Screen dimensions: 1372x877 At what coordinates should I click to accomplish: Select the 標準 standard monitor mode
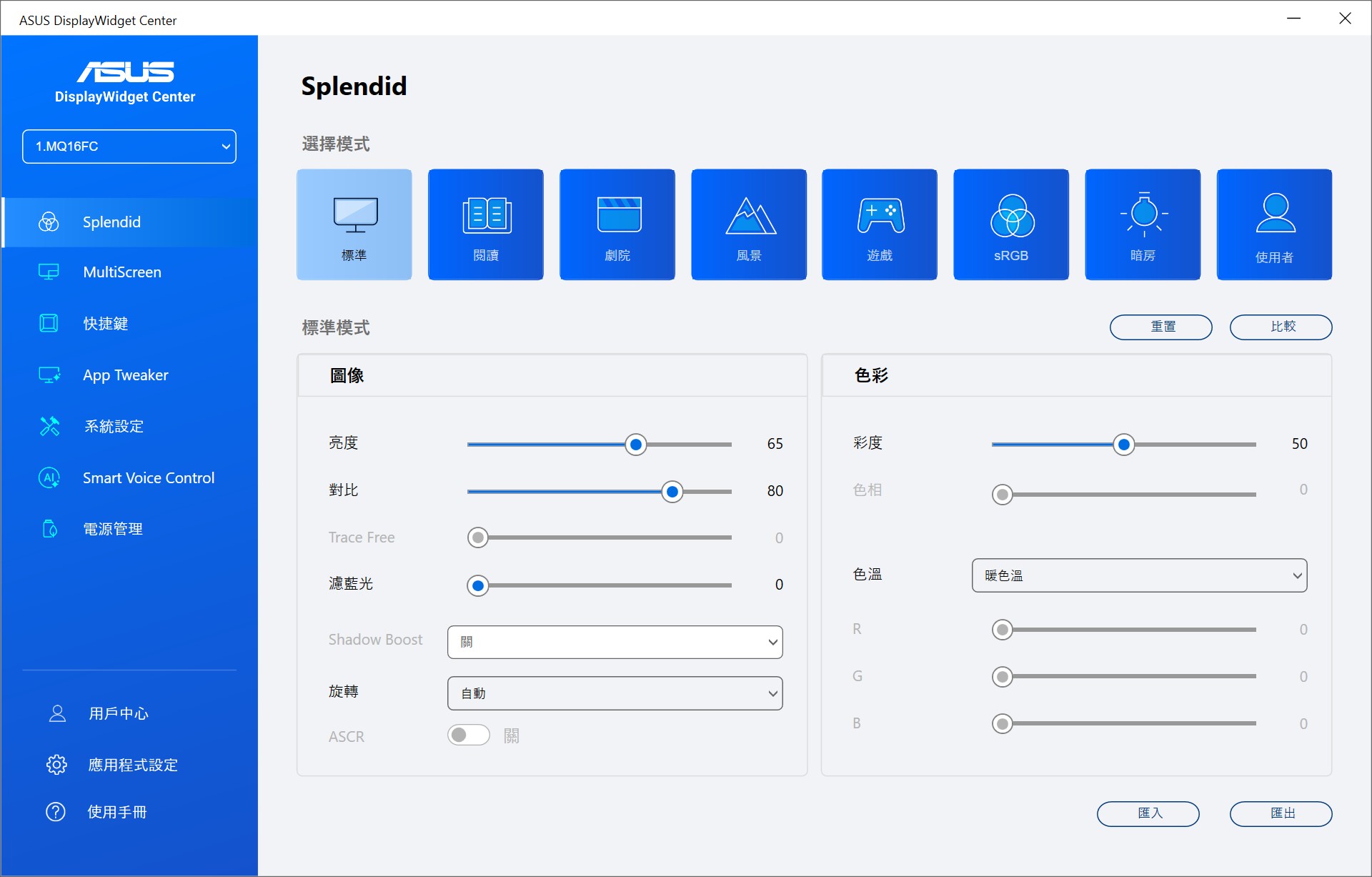[354, 224]
